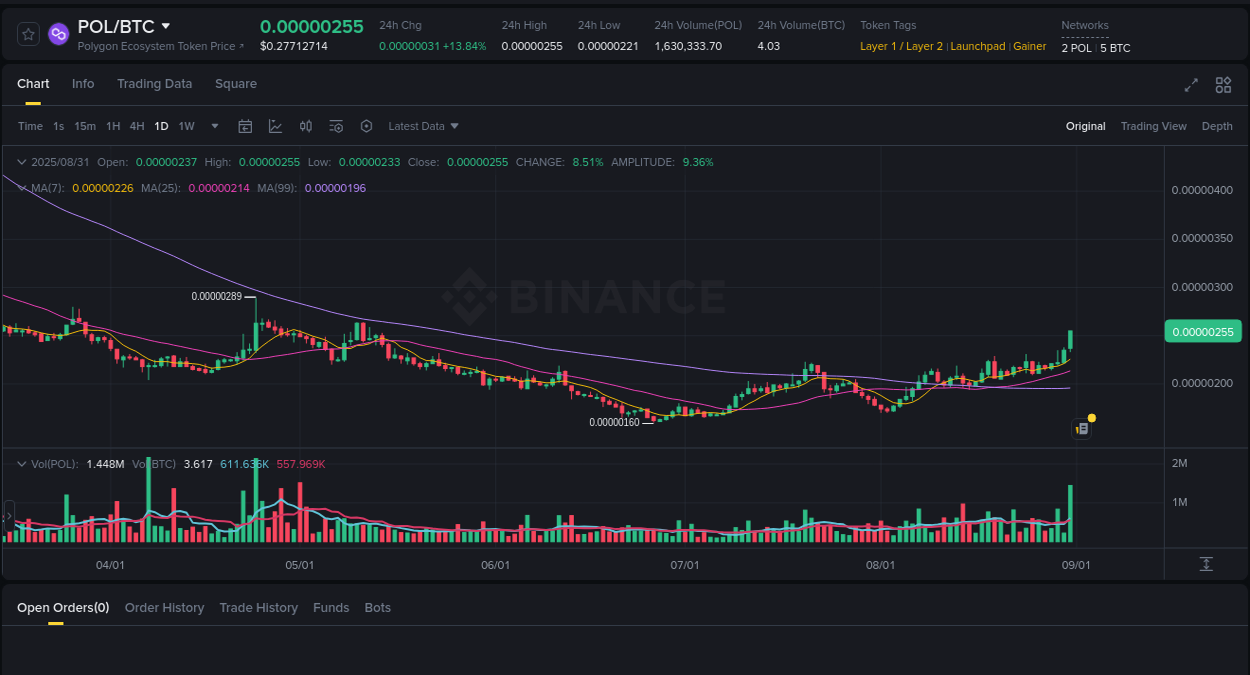The height and width of the screenshot is (675, 1250).
Task: Select the 1D interval
Action: 161,126
